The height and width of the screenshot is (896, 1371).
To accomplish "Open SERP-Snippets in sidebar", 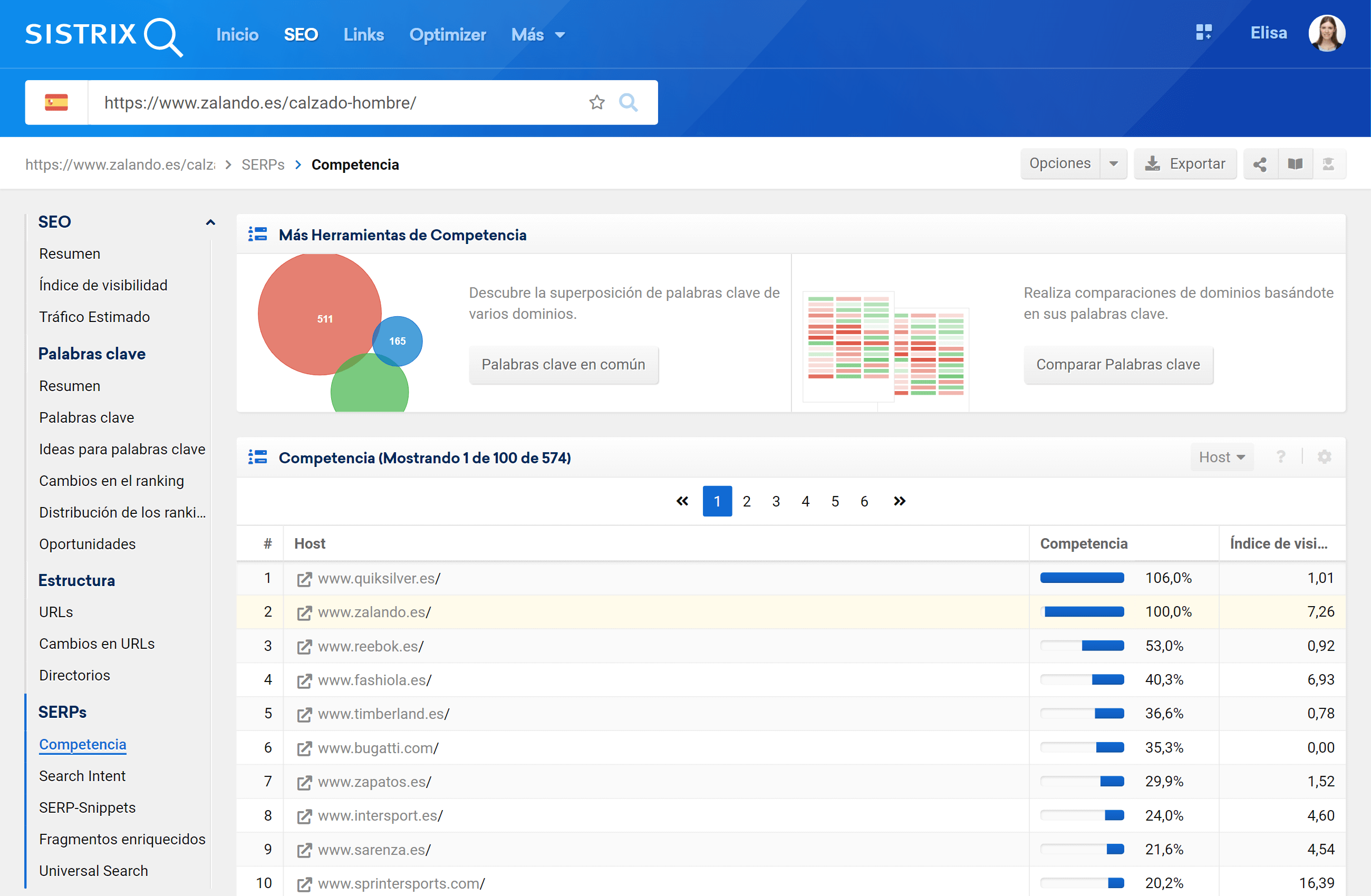I will pos(88,807).
